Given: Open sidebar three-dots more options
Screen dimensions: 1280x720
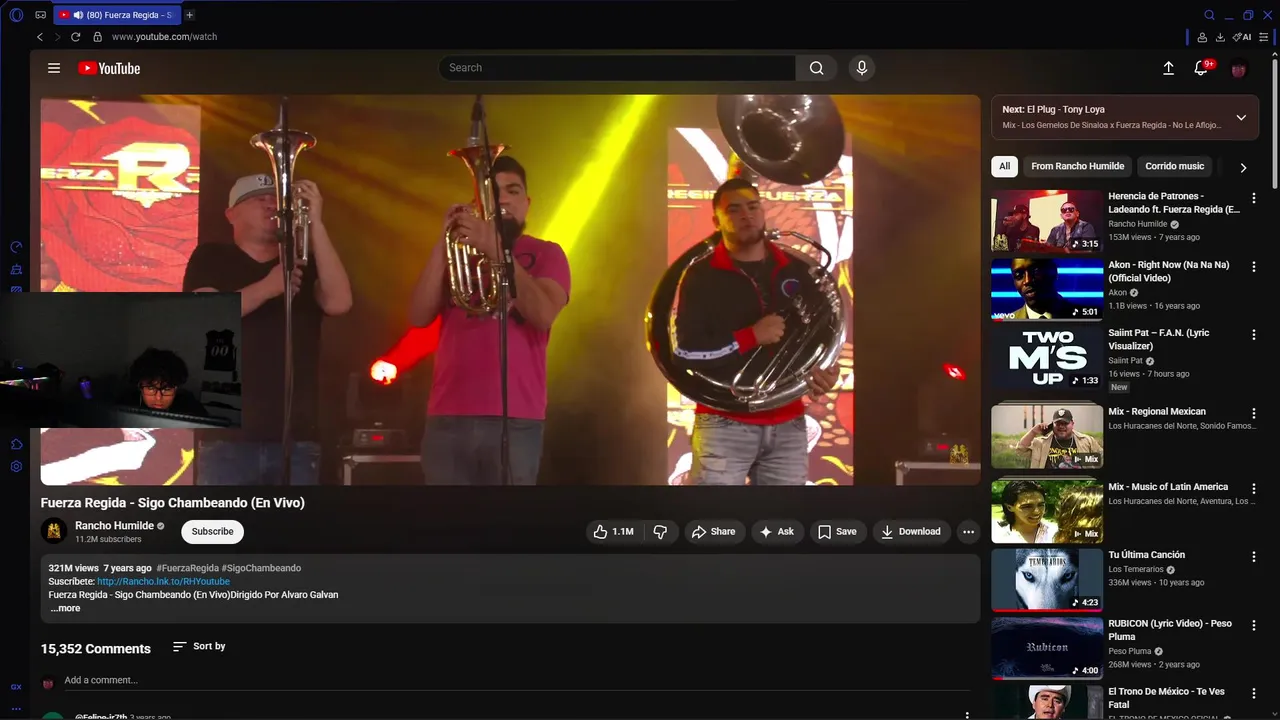Looking at the screenshot, I should pos(16,709).
